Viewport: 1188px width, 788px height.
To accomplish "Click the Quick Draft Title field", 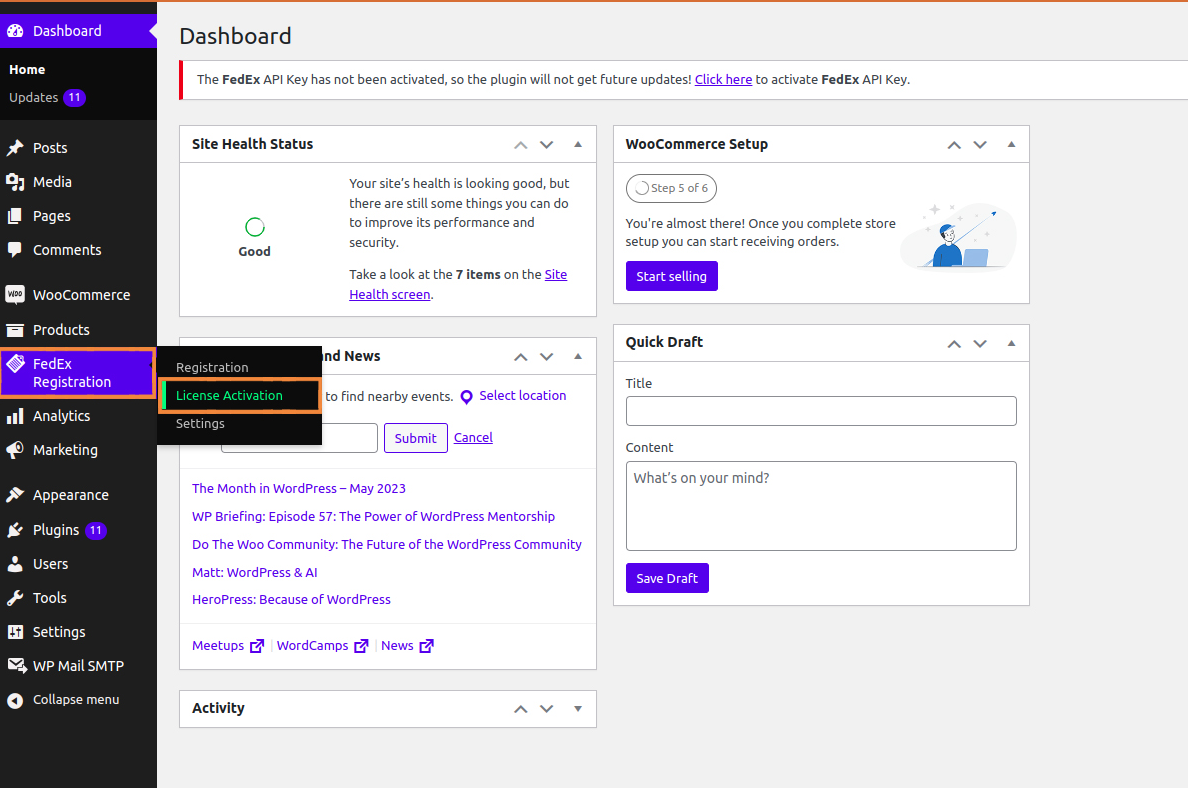I will [x=821, y=411].
